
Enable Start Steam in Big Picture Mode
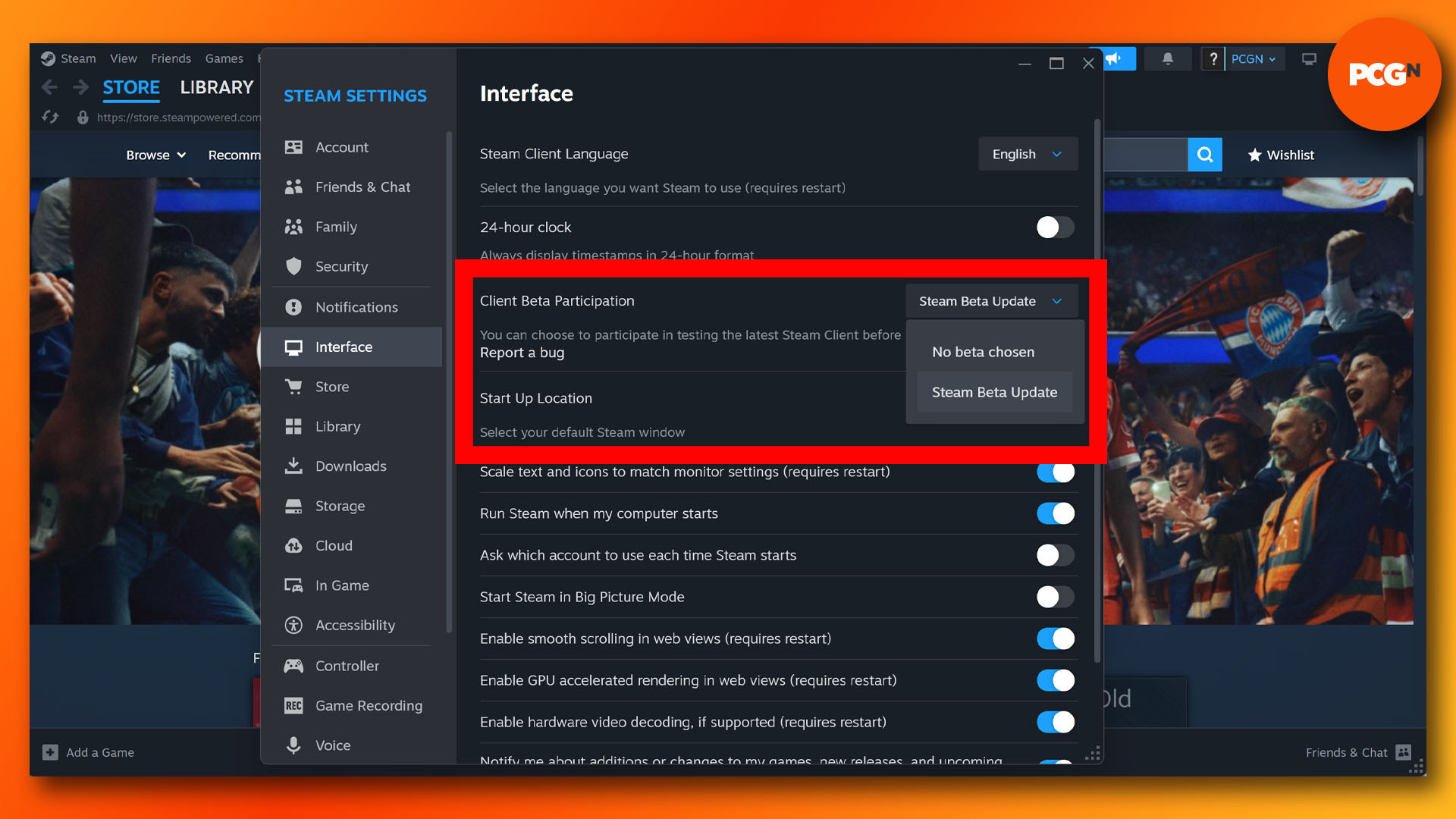pos(1056,597)
